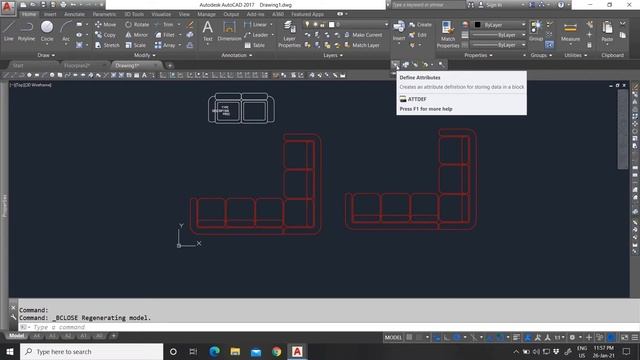
Task: Click the Windows taskbar search box
Action: pos(91,351)
